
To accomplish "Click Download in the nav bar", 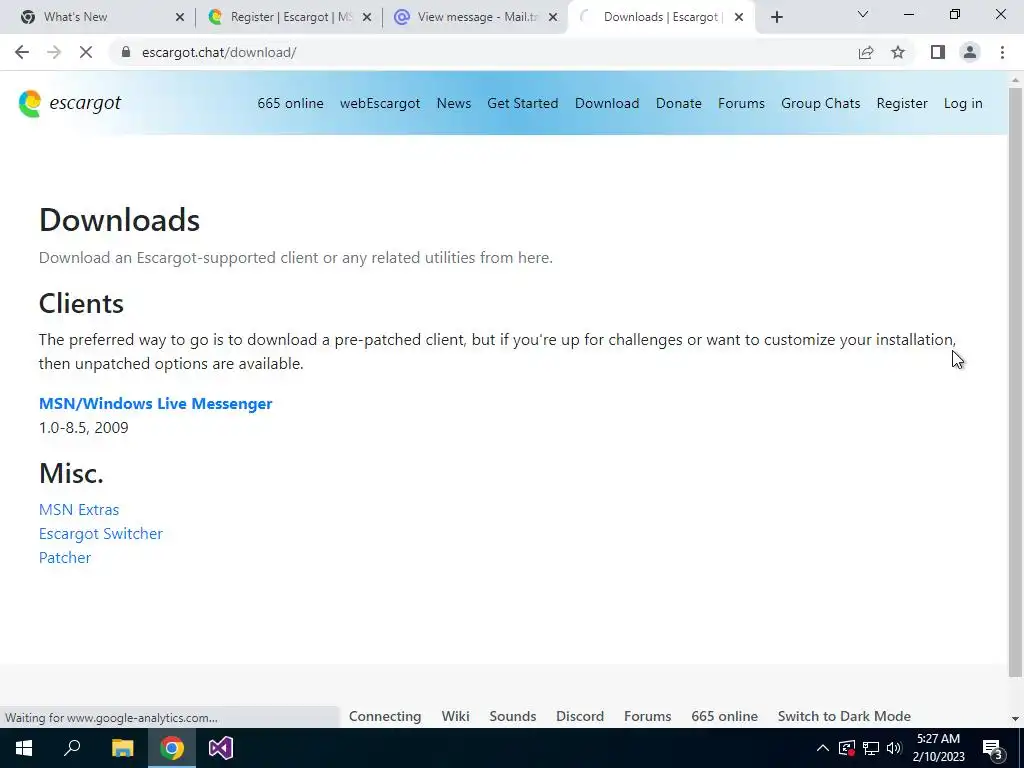I will click(607, 103).
